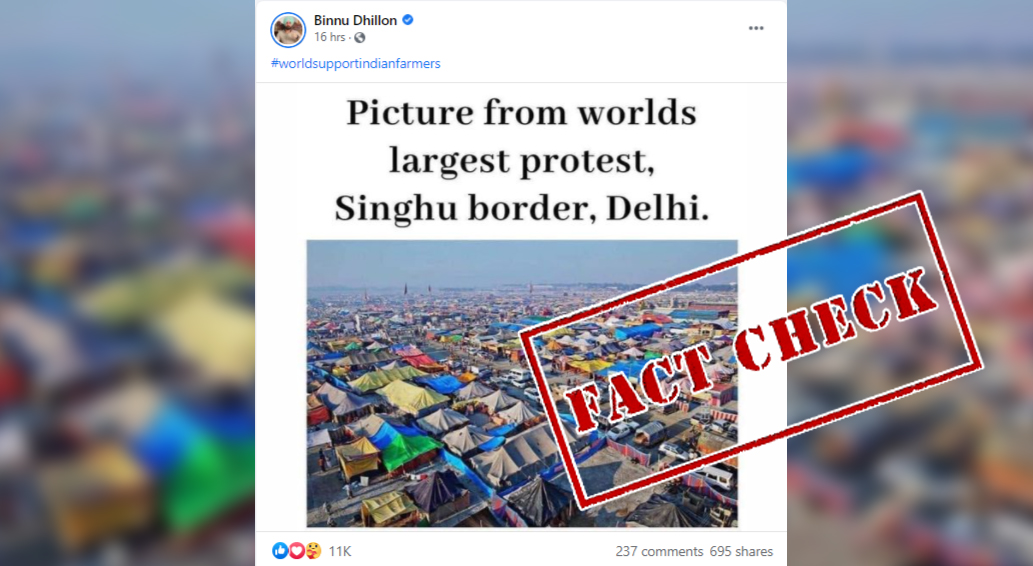Click the red heart reaction icon
Viewport: 1033px width, 566px height.
[x=296, y=550]
